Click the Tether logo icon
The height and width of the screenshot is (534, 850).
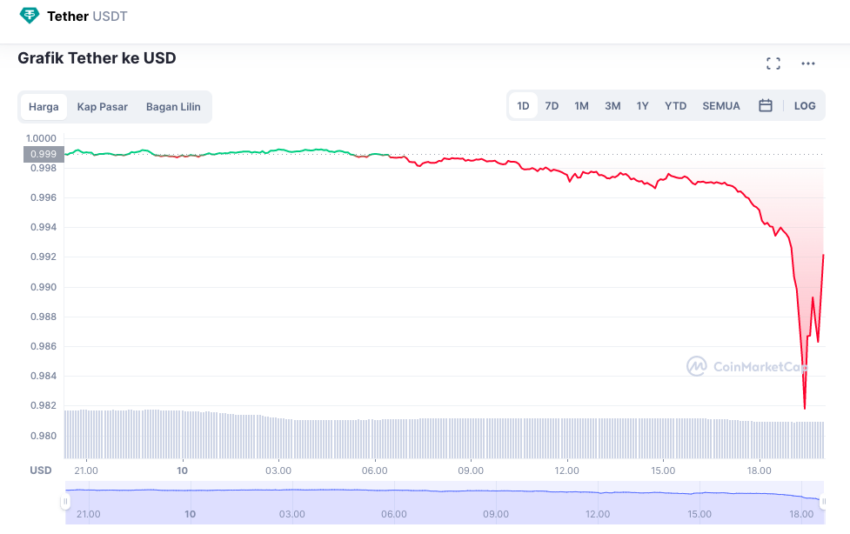pyautogui.click(x=29, y=16)
